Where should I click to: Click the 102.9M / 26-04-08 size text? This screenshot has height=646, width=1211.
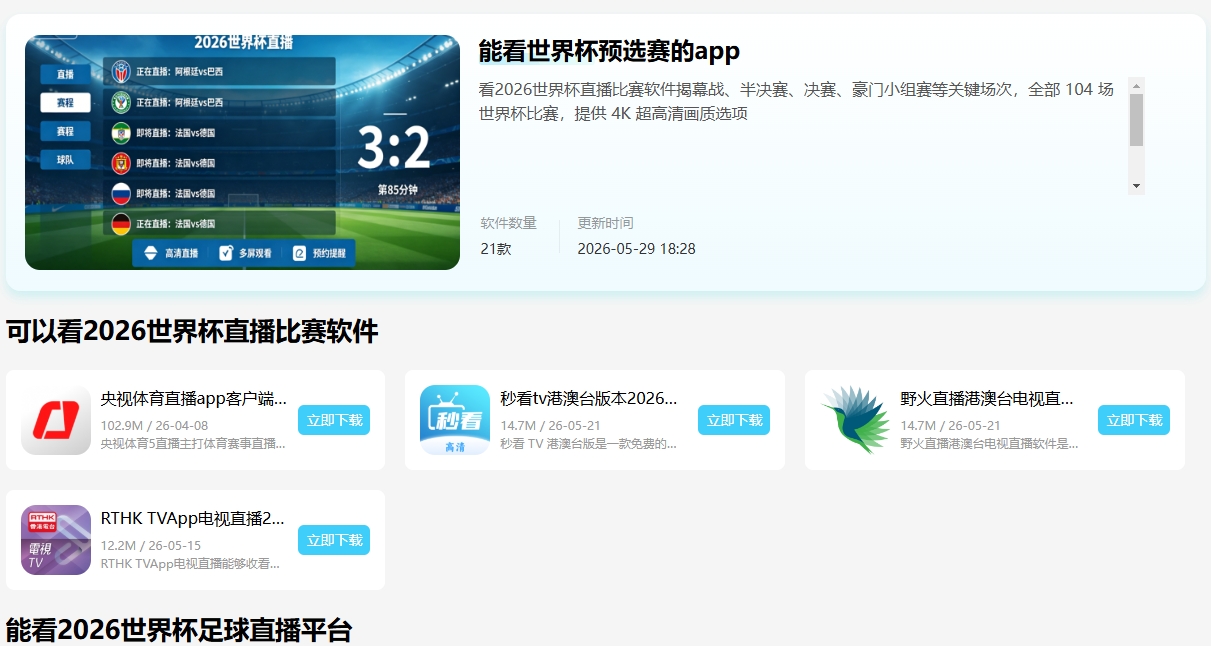click(155, 425)
